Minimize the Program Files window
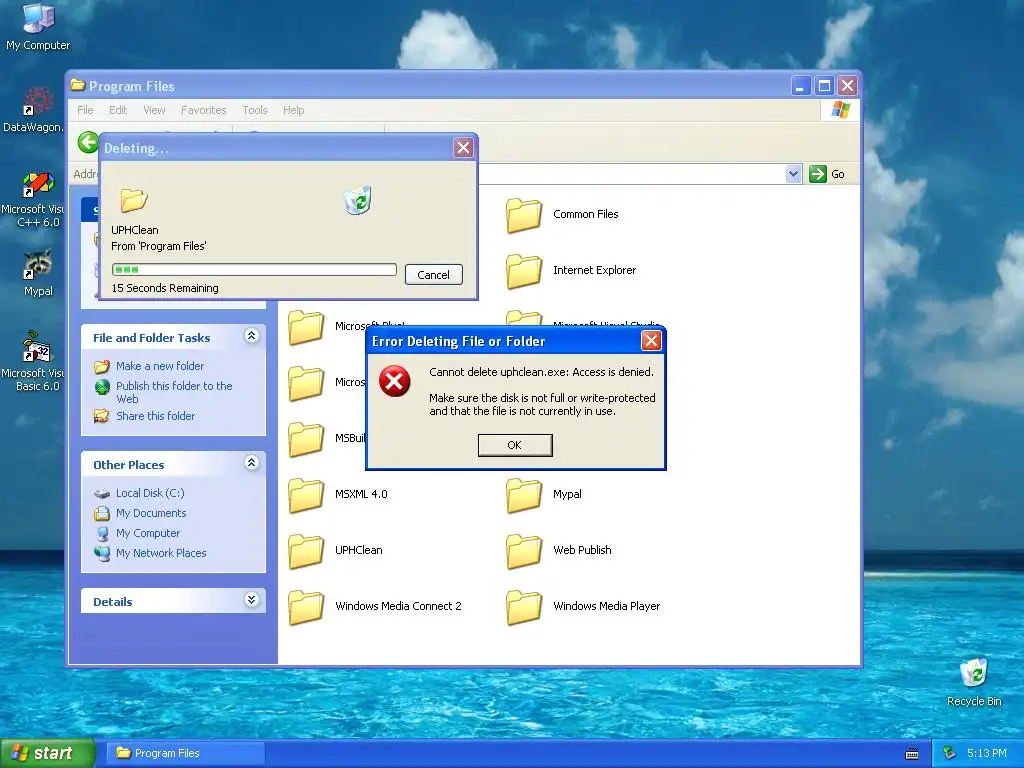This screenshot has width=1024, height=768. pyautogui.click(x=801, y=86)
